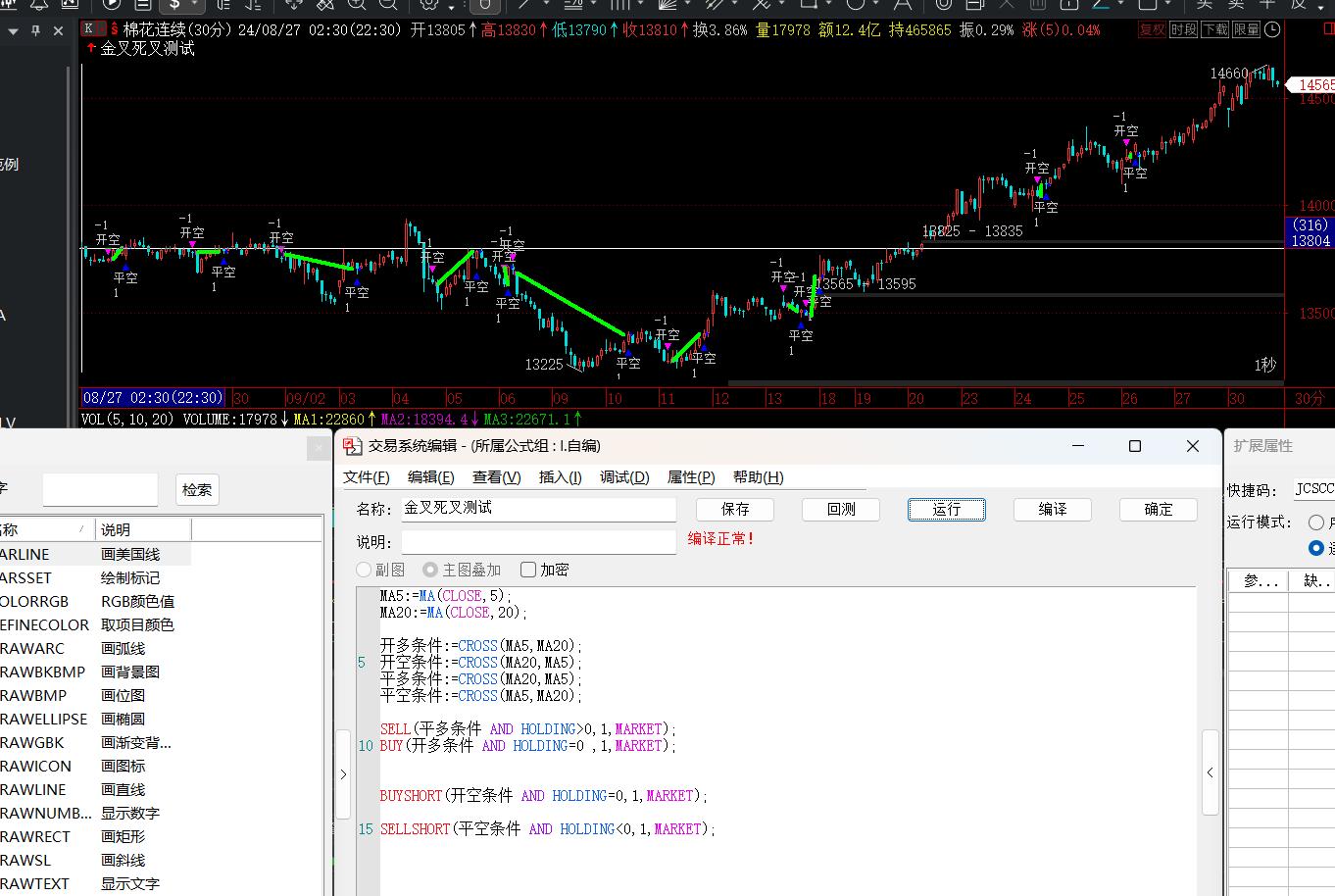This screenshot has height=896, width=1335.
Task: Click the 下载 chart button
Action: point(1214,29)
